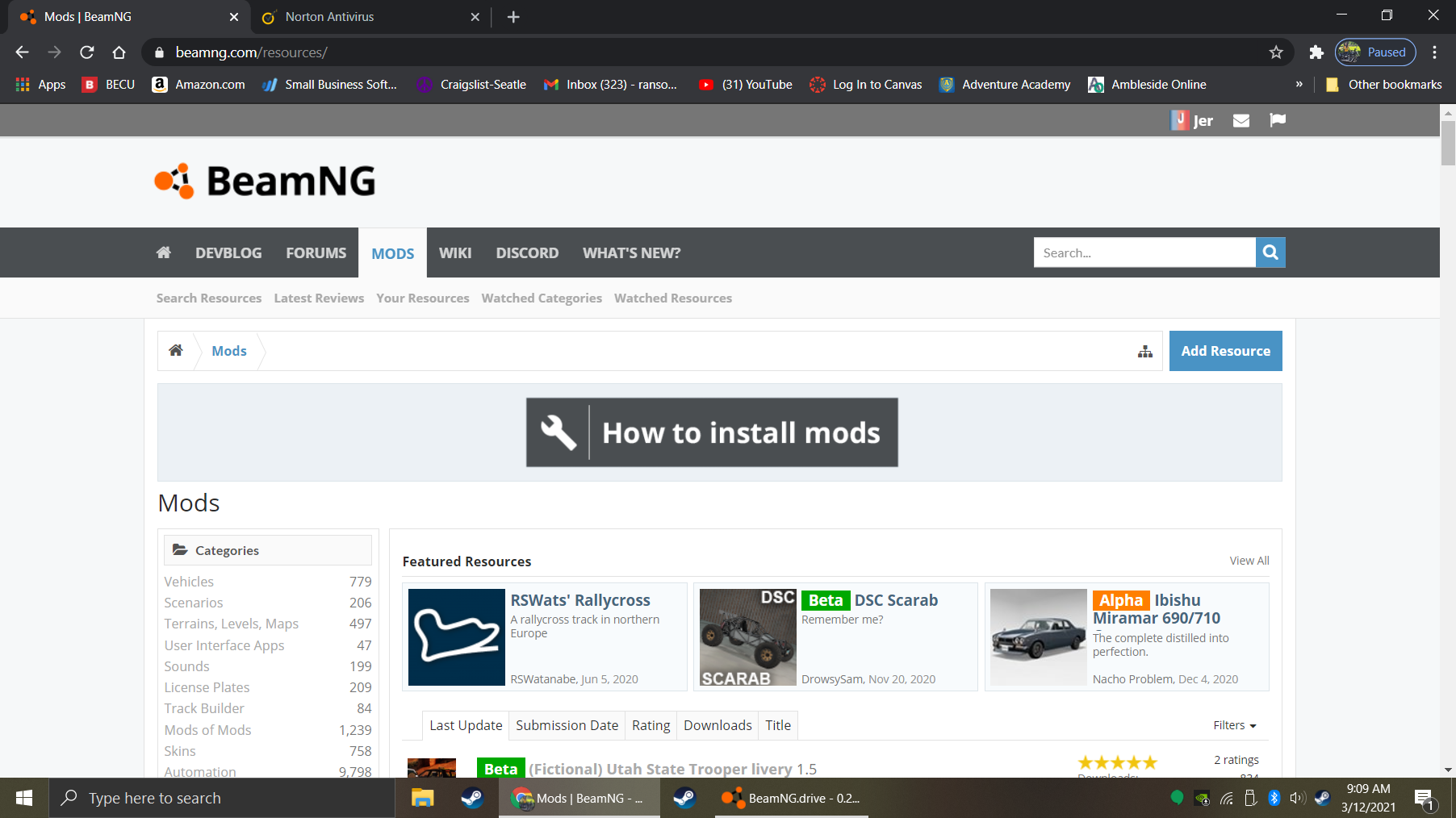Screen dimensions: 1456x818
Task: Sort resources by Title
Action: 778,725
